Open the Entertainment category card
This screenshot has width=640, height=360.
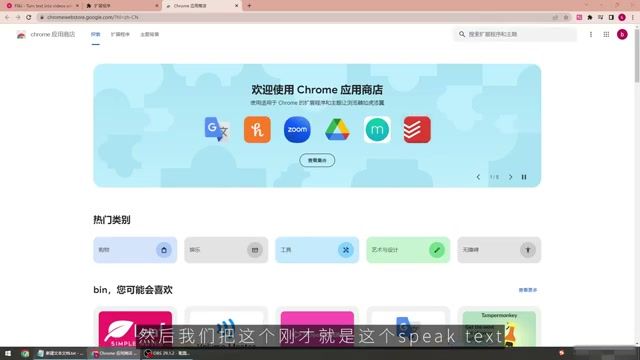[226, 250]
